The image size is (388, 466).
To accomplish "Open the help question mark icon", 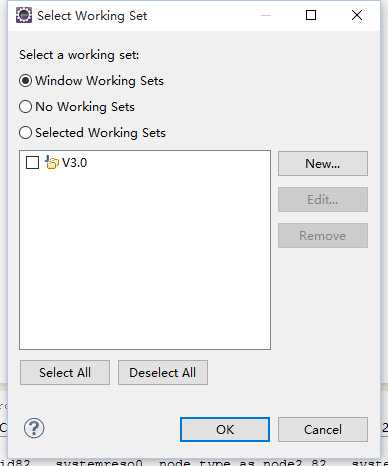I will (x=34, y=428).
